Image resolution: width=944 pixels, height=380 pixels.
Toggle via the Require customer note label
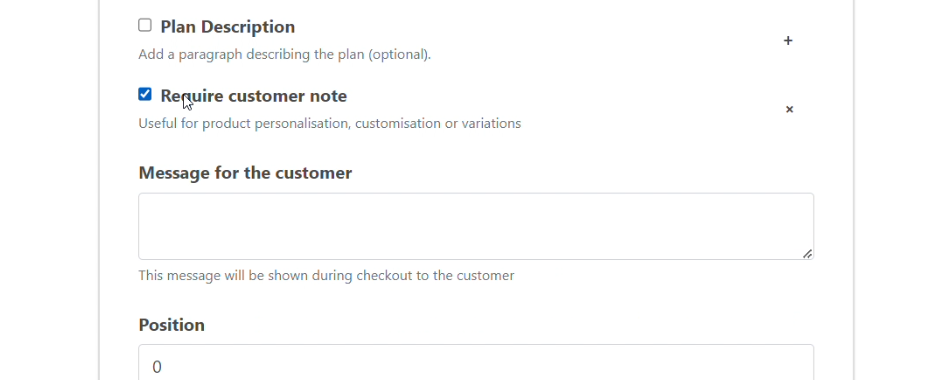click(253, 96)
